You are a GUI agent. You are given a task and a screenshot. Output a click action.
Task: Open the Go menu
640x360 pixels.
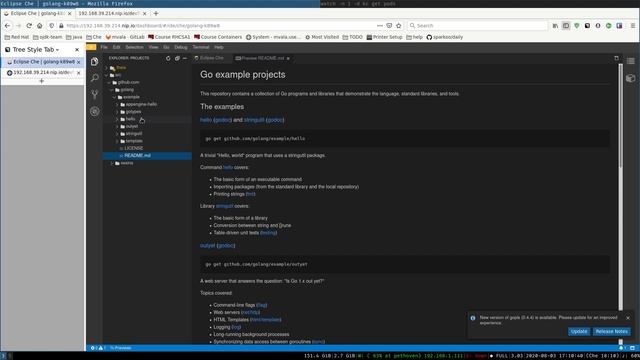tap(166, 47)
